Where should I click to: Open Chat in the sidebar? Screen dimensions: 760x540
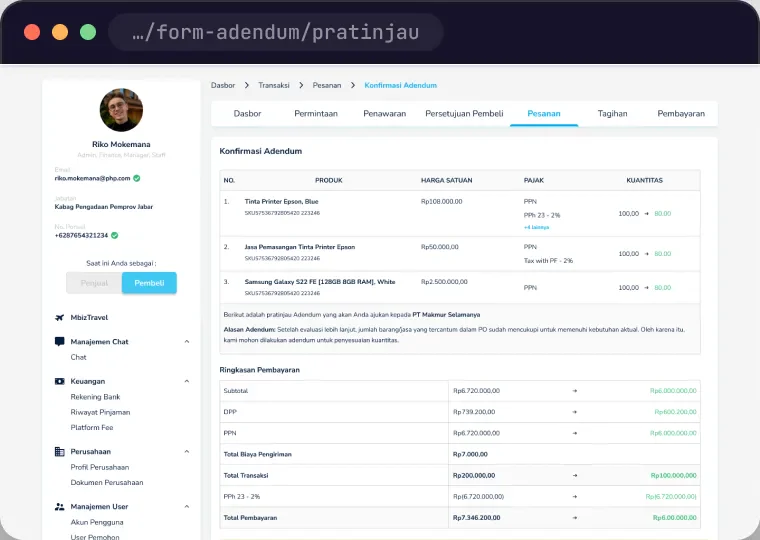point(79,357)
